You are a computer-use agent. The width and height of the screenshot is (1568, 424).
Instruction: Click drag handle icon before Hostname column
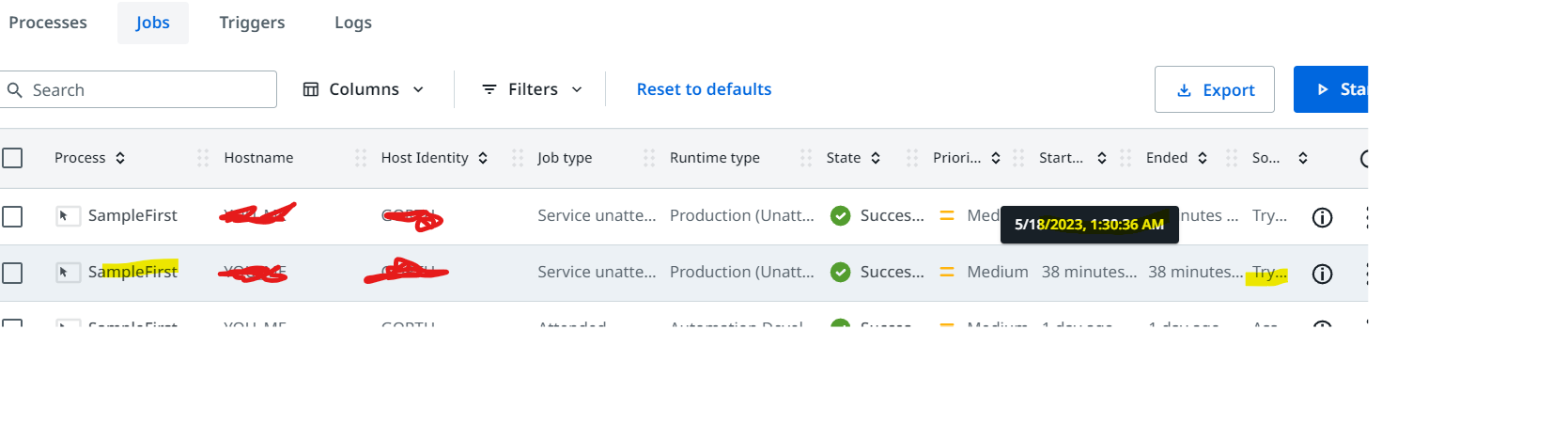(x=203, y=158)
